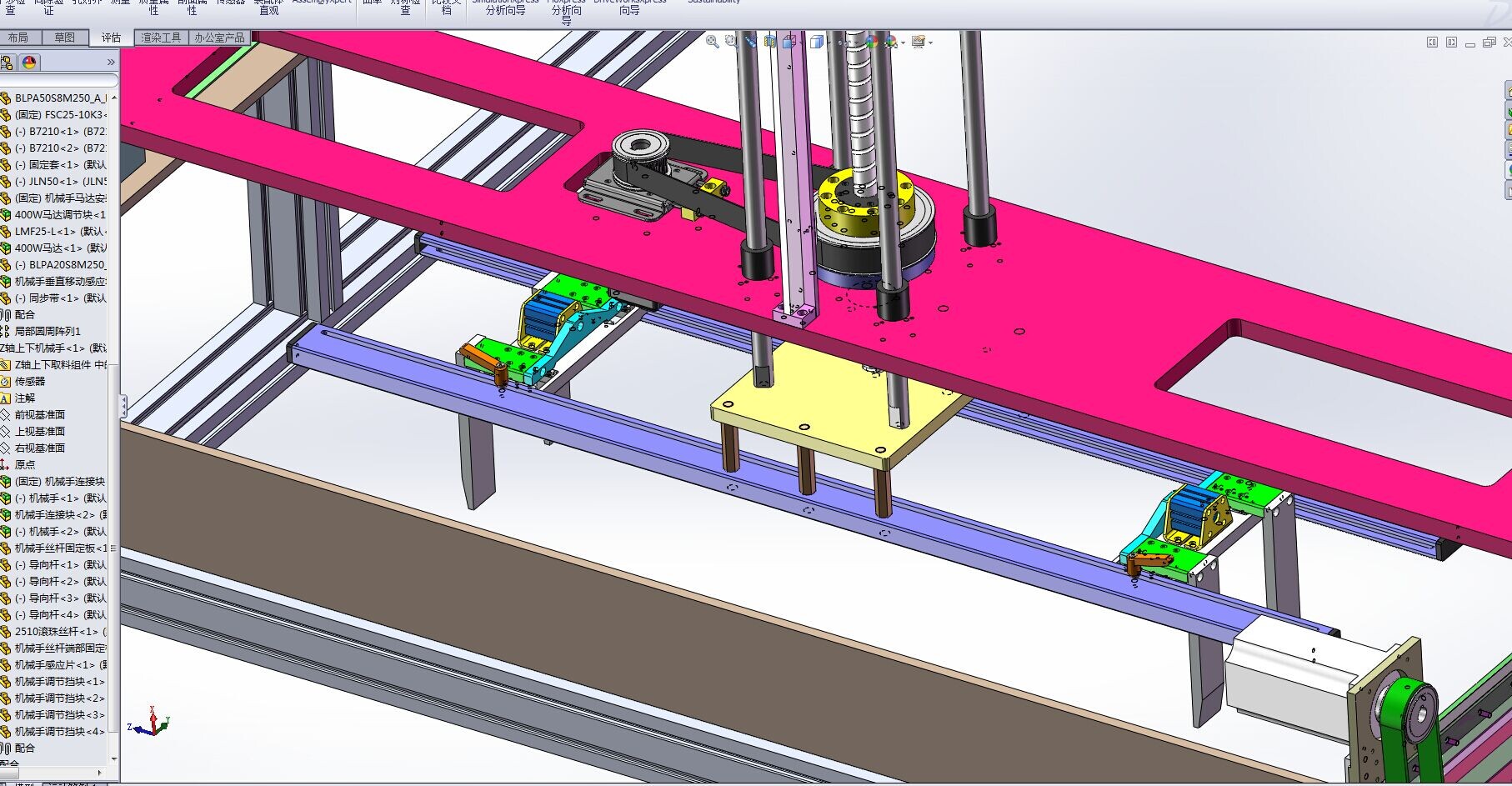The image size is (1512, 786).
Task: Select (-) BLPA20S8M250 component in tree
Action: pyautogui.click(x=60, y=264)
